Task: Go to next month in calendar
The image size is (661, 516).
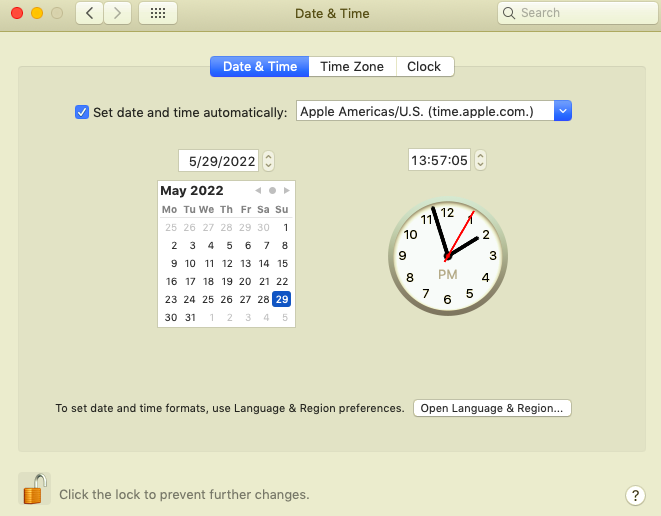Action: [x=287, y=191]
